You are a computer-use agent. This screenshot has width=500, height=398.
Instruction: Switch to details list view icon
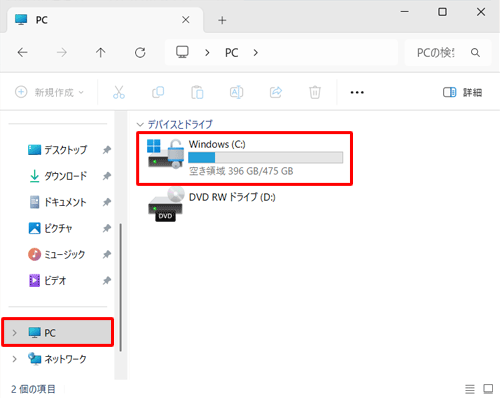(470, 389)
